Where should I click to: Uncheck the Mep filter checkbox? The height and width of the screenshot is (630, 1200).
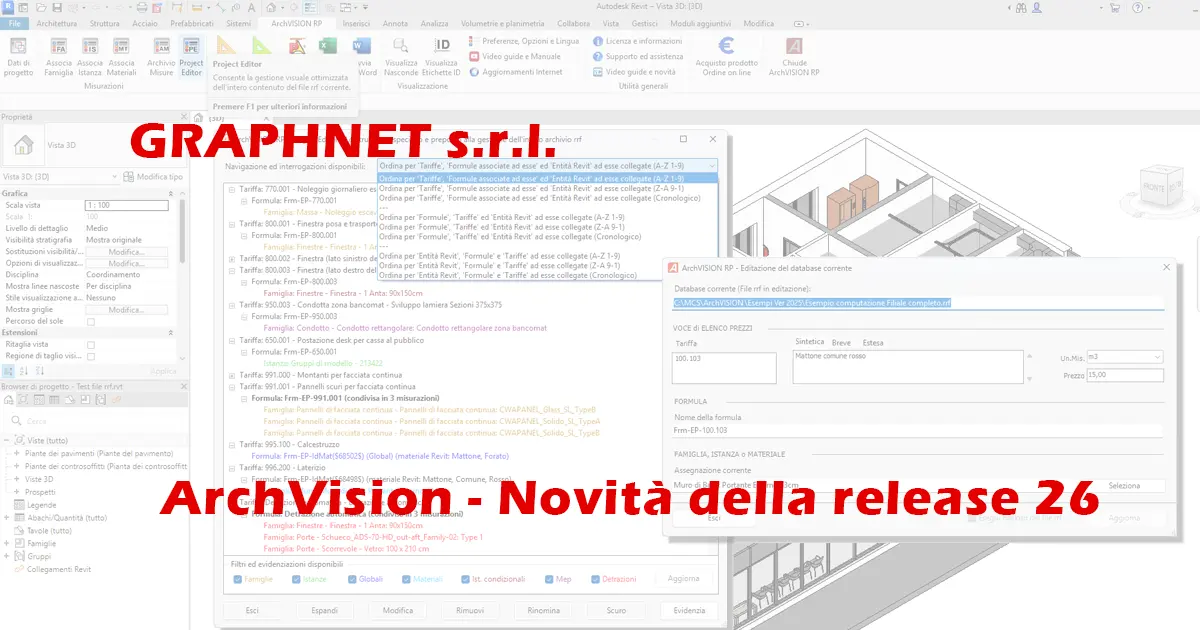click(x=549, y=579)
